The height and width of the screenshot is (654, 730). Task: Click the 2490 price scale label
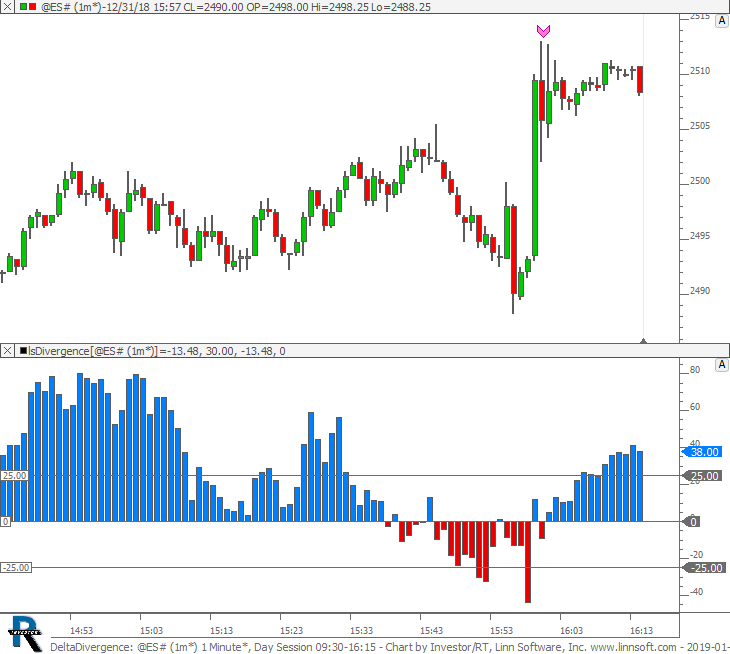coord(700,290)
